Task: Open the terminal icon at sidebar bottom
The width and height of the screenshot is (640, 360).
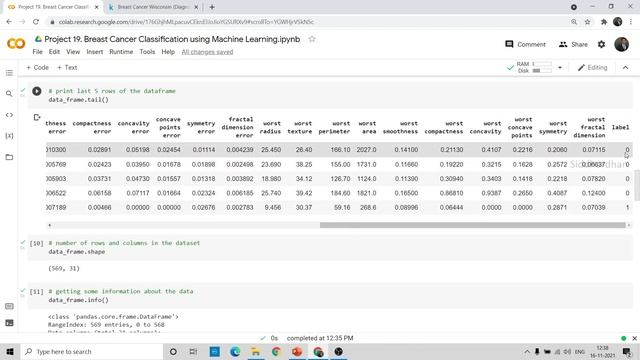Action: (x=9, y=323)
